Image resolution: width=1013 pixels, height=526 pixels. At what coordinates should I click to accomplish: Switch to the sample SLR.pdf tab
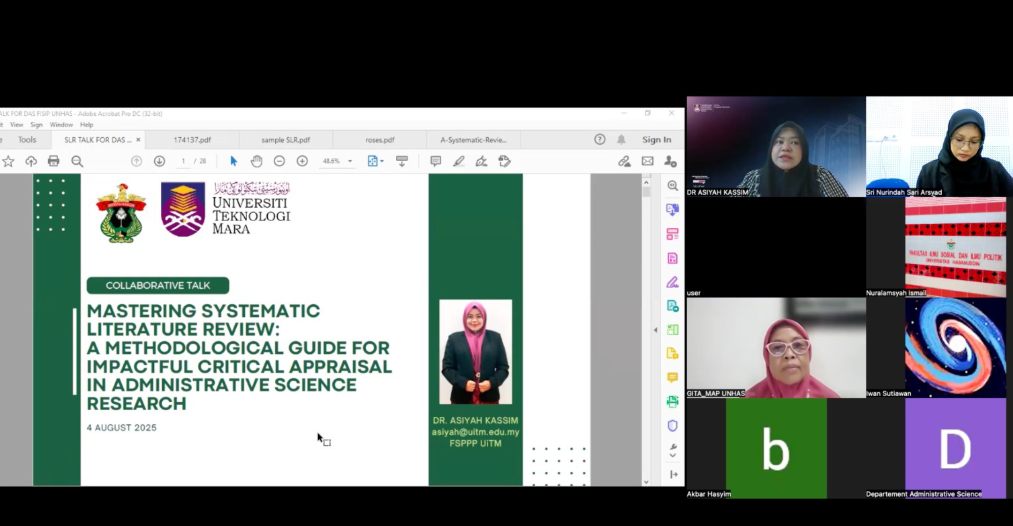[285, 140]
